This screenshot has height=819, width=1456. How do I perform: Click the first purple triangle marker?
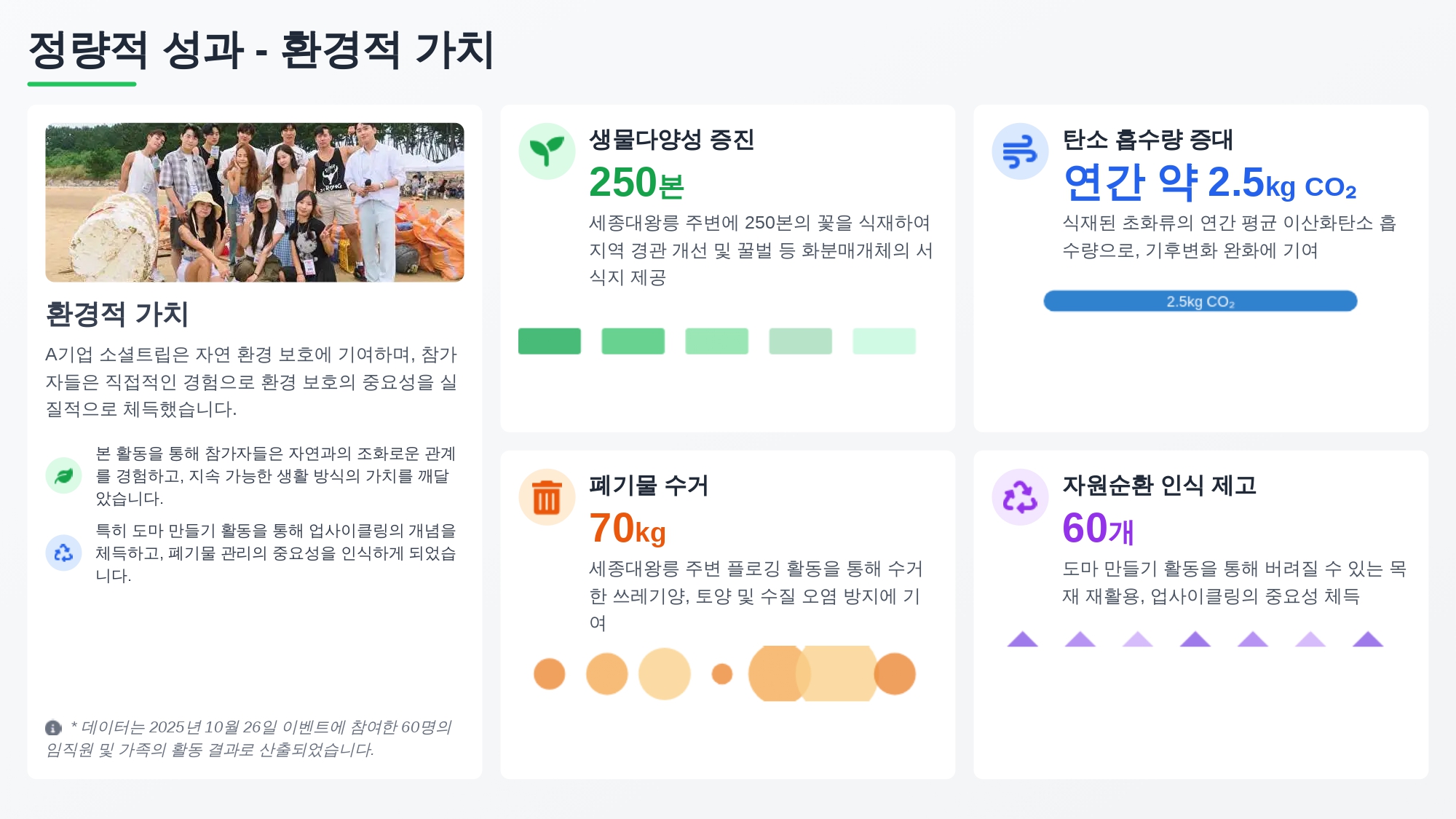1022,639
